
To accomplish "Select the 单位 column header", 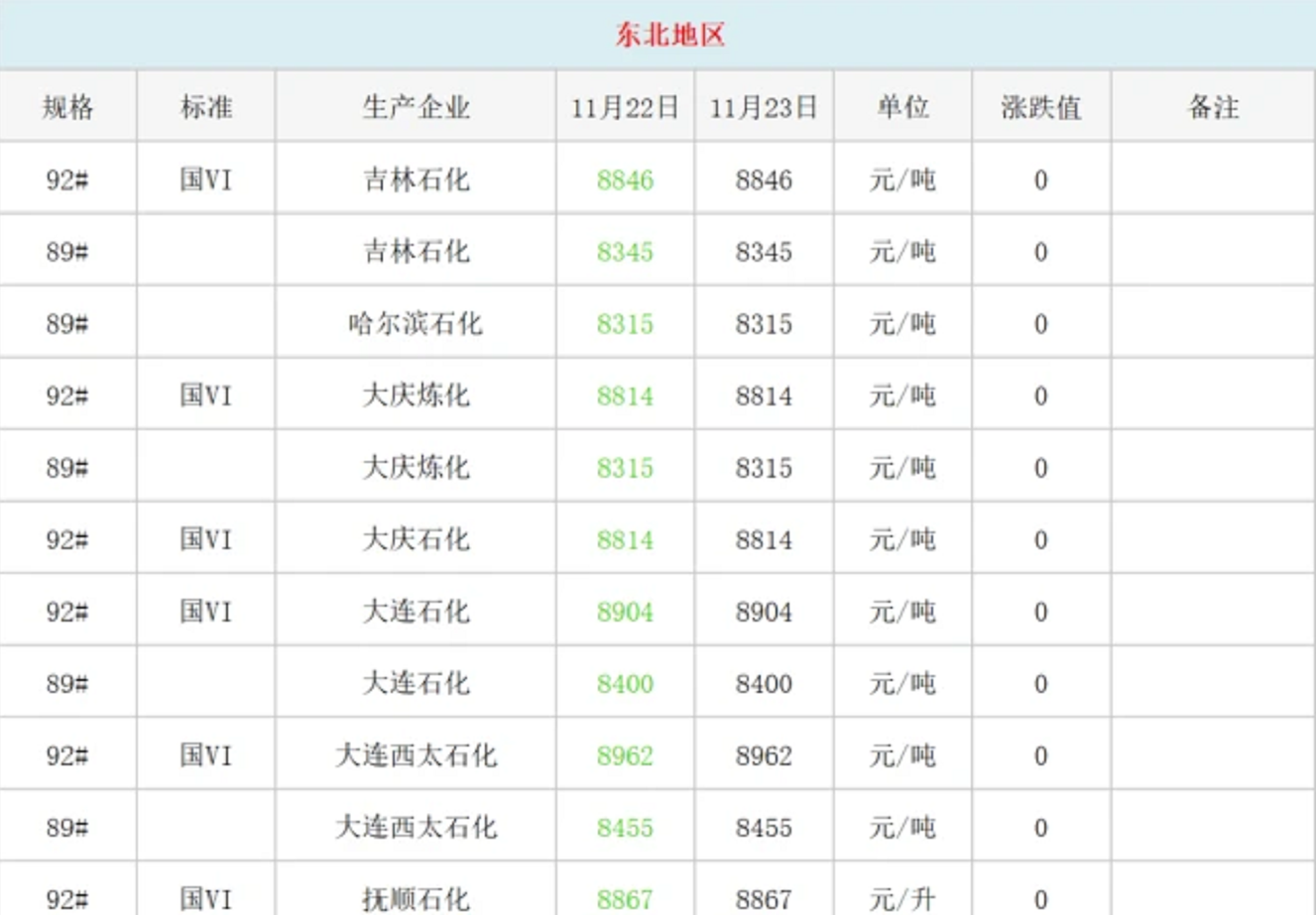I will (x=902, y=107).
